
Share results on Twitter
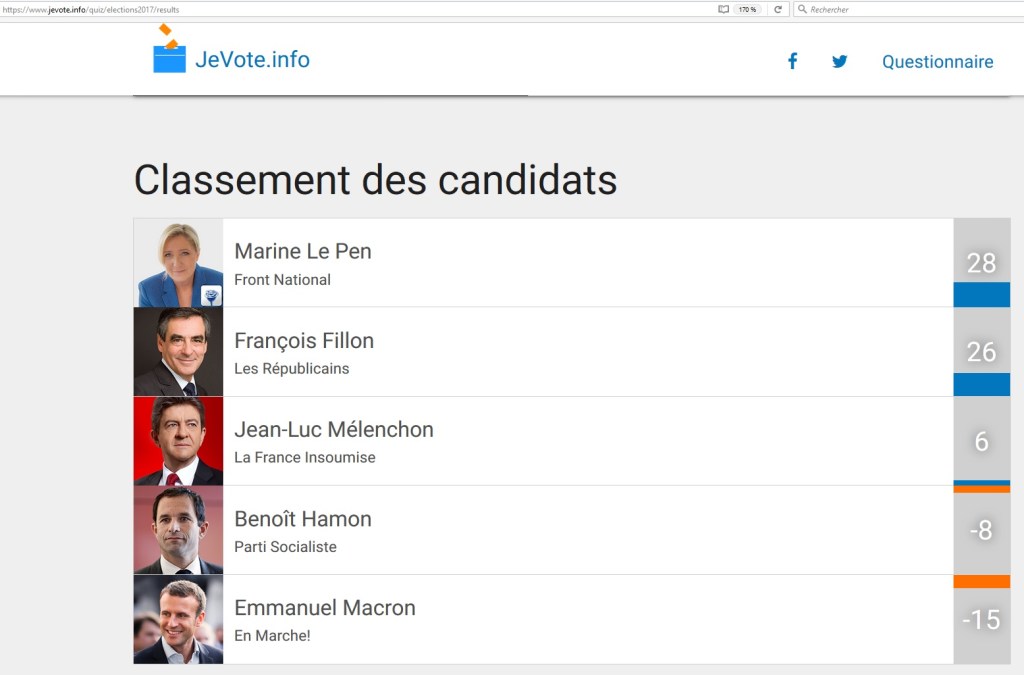pos(839,62)
